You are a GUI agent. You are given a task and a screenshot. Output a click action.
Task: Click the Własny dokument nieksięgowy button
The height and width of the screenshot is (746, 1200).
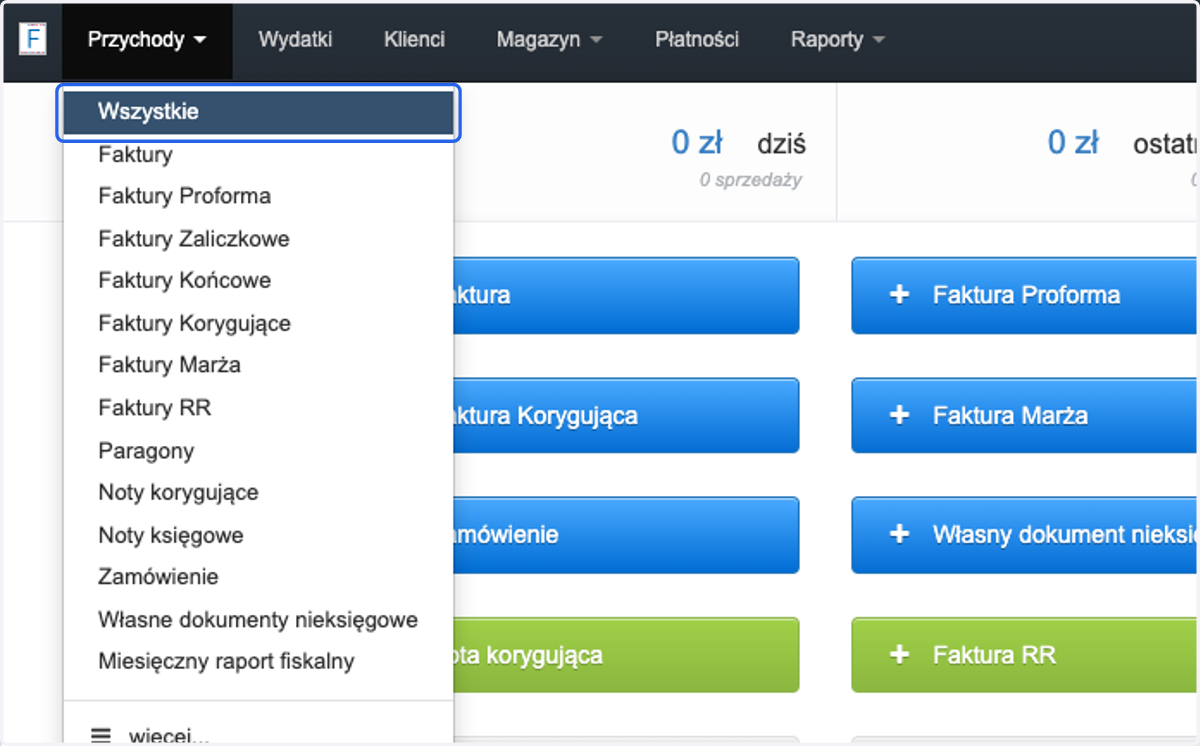pos(1025,535)
